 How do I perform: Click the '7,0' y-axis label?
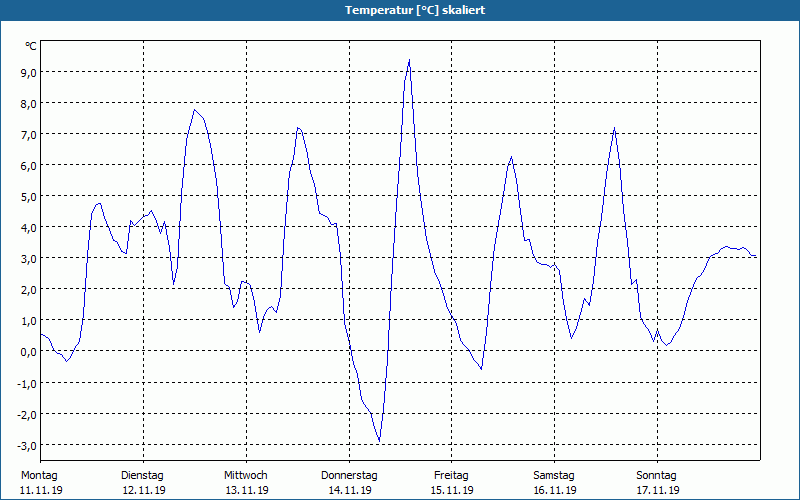pyautogui.click(x=29, y=135)
